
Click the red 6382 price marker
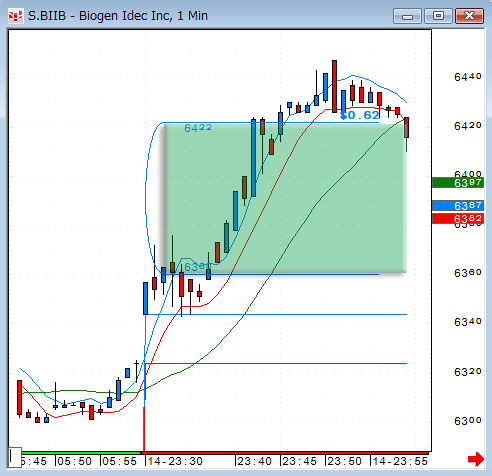pyautogui.click(x=458, y=218)
